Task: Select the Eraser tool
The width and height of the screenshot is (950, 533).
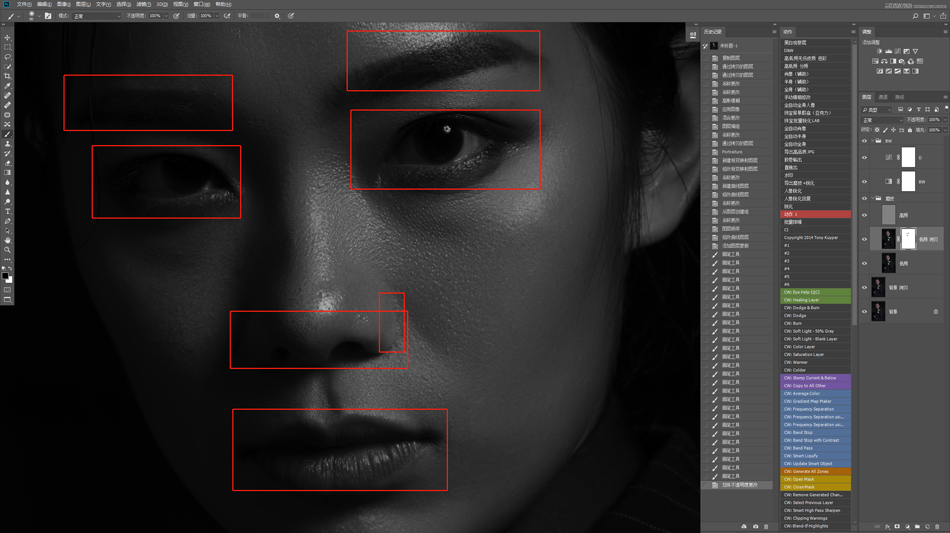Action: [7, 163]
